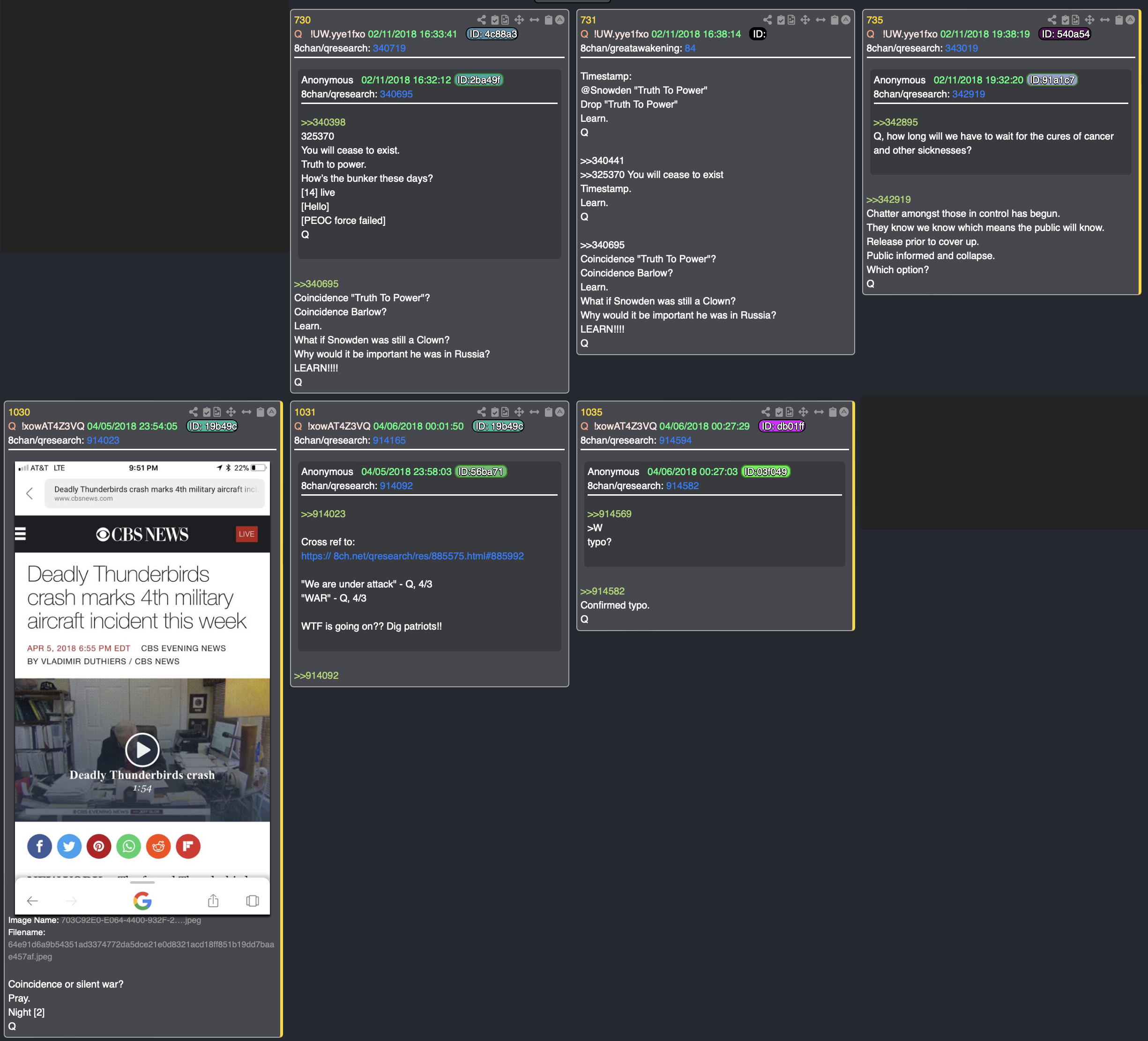Click the share icon on post 730
This screenshot has width=1148, height=1041.
[481, 20]
